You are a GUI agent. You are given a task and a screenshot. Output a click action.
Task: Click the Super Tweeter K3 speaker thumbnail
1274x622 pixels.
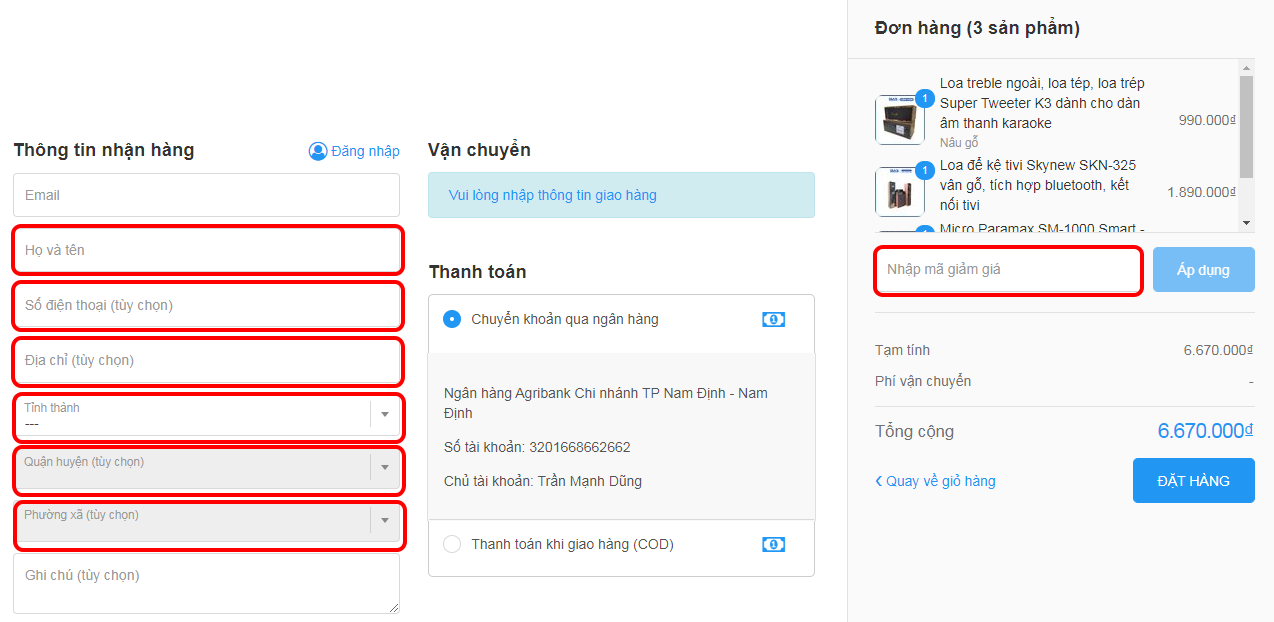click(x=900, y=120)
